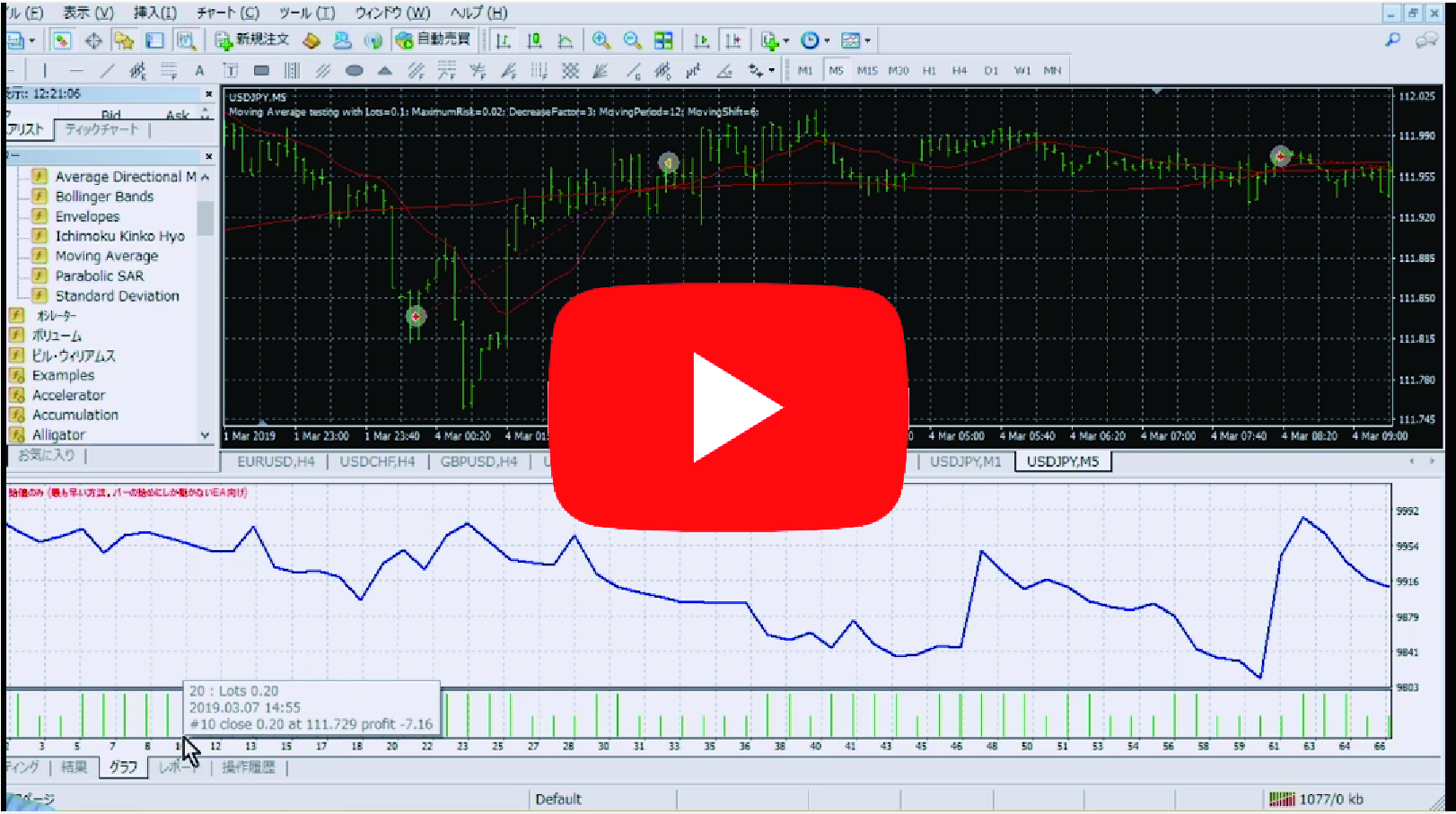Open the チャート (C) menu
Viewport: 1456px width, 814px height.
[x=228, y=13]
